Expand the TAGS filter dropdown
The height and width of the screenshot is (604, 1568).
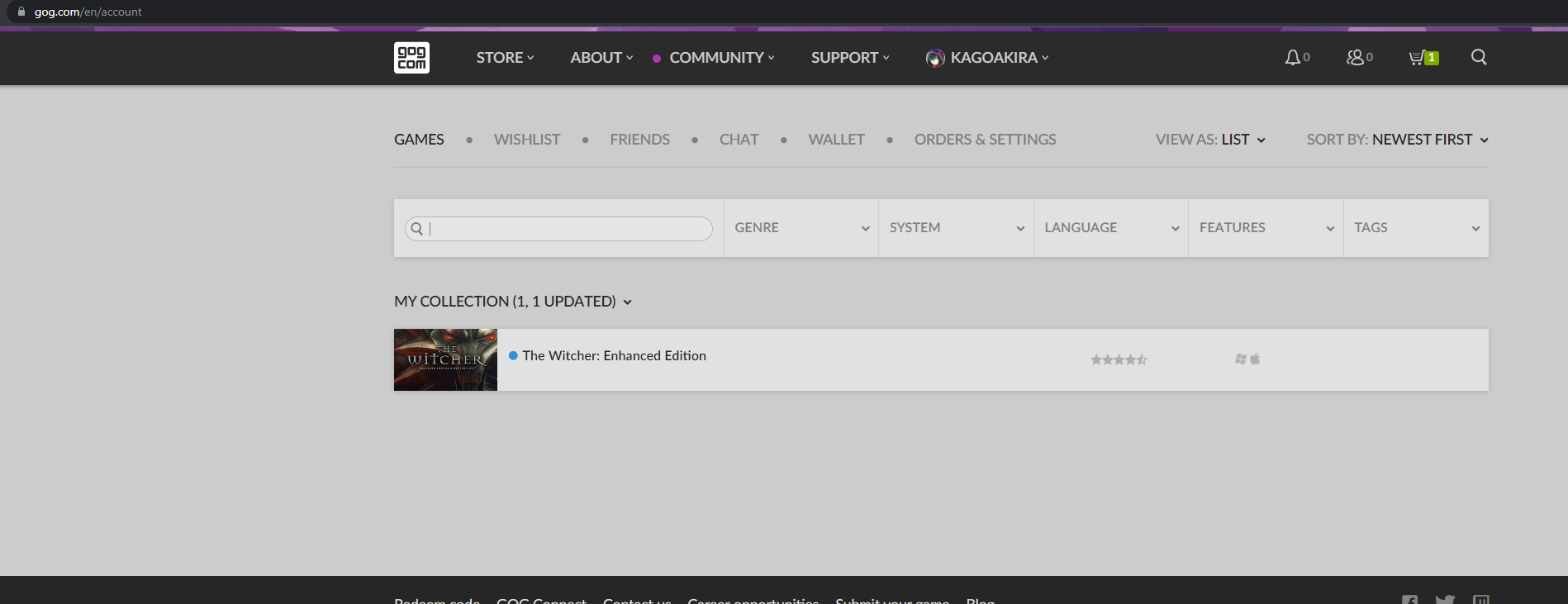1416,228
